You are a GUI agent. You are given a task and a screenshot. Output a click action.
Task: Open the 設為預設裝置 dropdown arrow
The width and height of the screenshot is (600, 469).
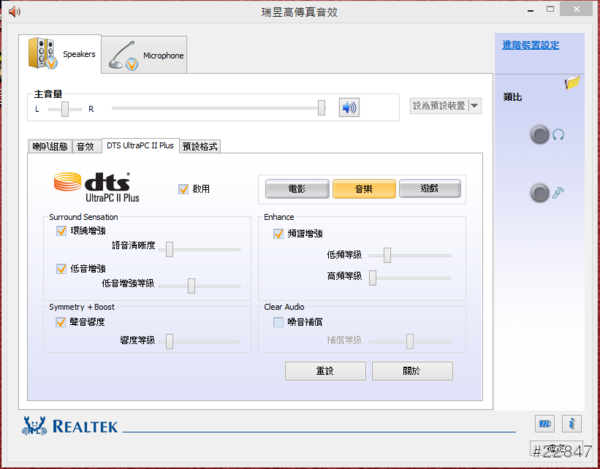pyautogui.click(x=474, y=106)
